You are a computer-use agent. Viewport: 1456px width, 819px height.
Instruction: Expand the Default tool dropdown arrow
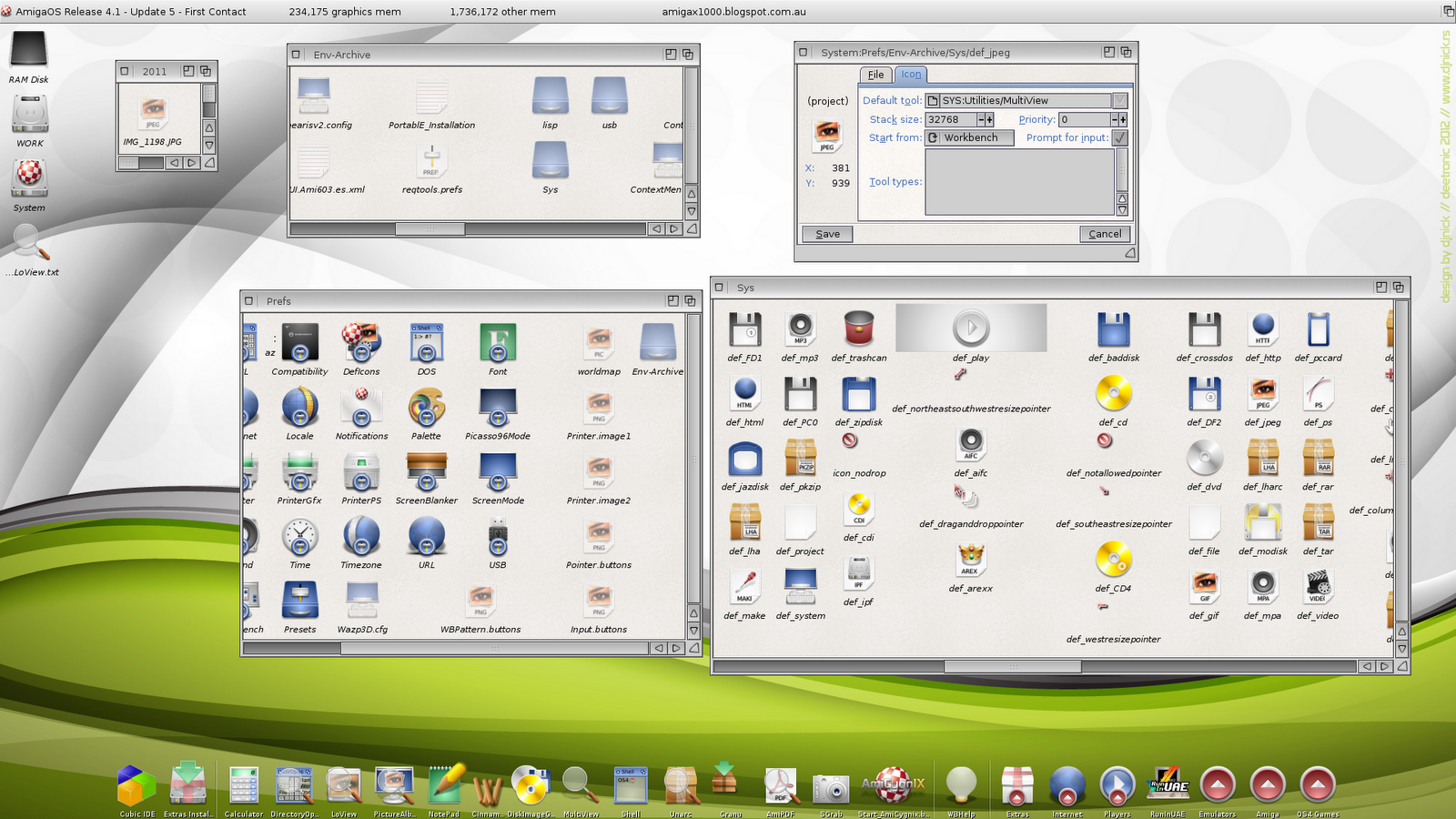[x=1120, y=101]
